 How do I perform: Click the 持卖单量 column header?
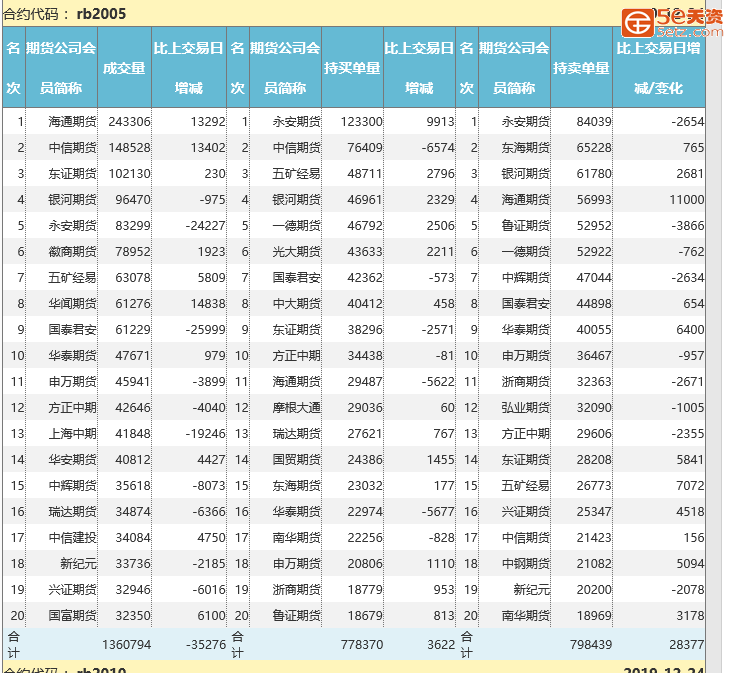[581, 68]
